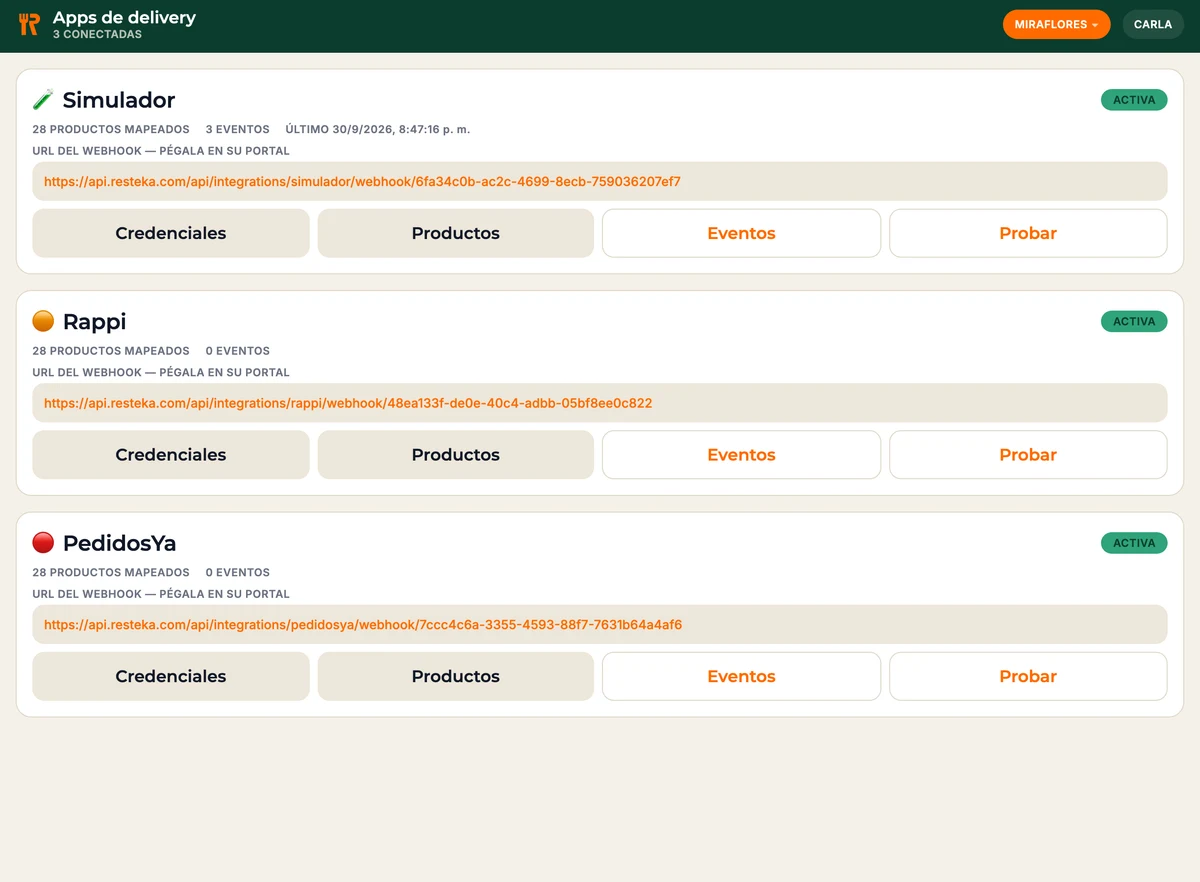Click the 'Apps de delivery' page heading
Viewport: 1200px width, 882px height.
124,18
